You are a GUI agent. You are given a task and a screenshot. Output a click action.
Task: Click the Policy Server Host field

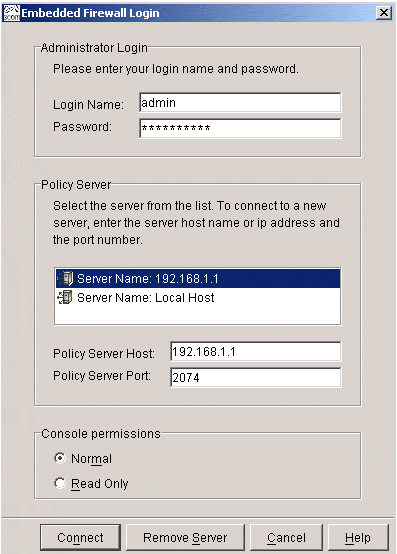point(255,352)
